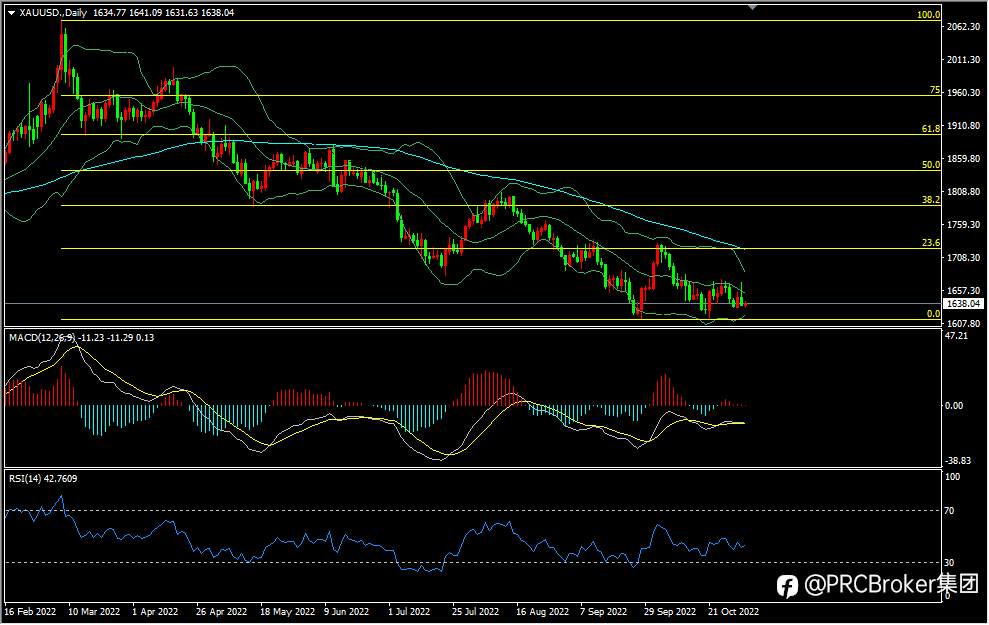
Task: Click the 1960.30 price scale value
Action: pyautogui.click(x=963, y=93)
